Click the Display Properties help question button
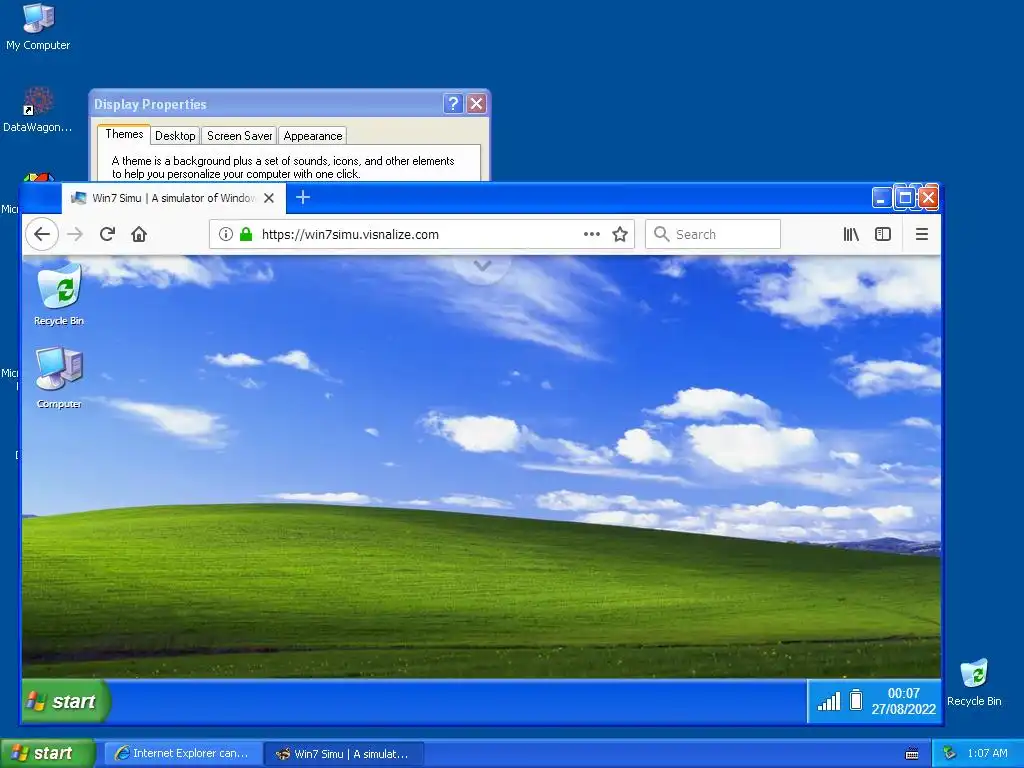The image size is (1024, 768). tap(453, 103)
